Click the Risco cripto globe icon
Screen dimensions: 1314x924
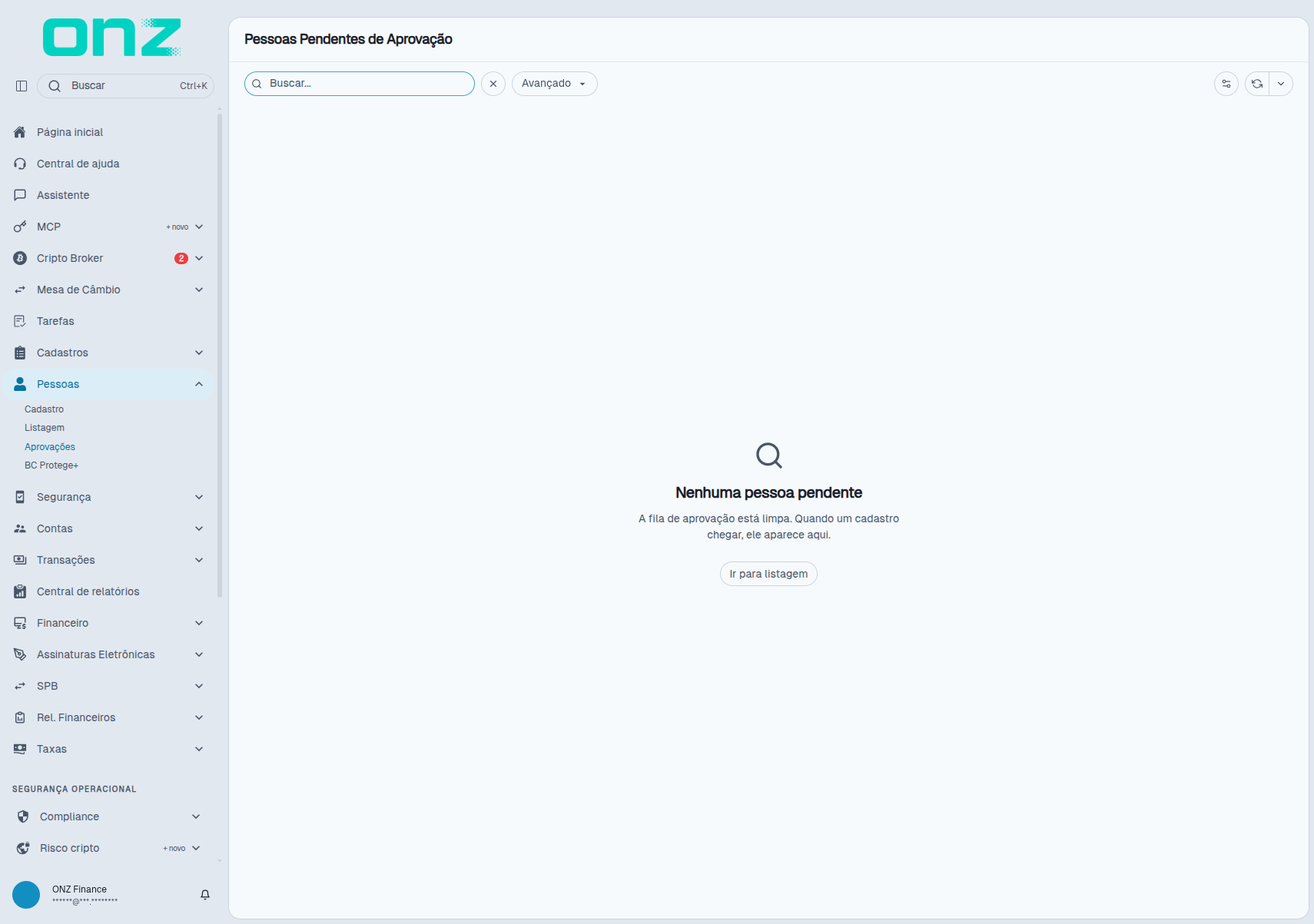(x=23, y=848)
